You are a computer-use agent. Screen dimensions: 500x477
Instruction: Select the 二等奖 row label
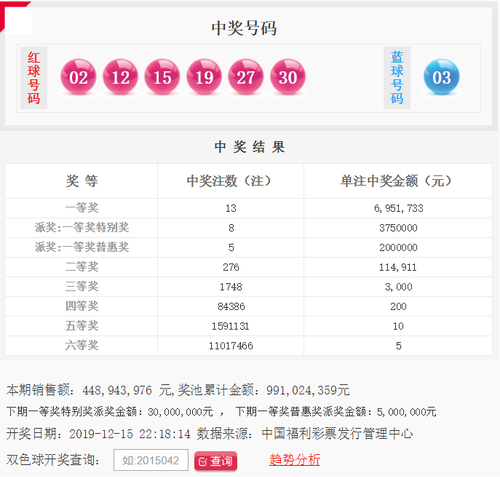[82, 267]
